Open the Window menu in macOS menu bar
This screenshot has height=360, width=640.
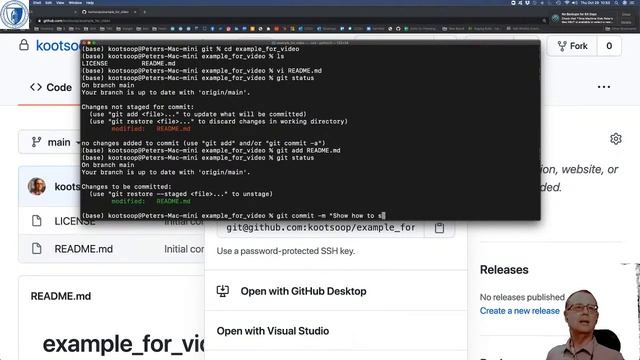tap(75, 2)
